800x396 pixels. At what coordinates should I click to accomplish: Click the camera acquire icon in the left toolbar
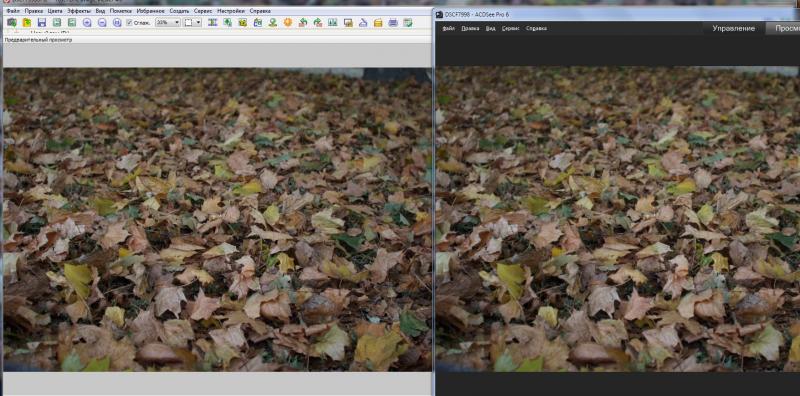tap(12, 22)
